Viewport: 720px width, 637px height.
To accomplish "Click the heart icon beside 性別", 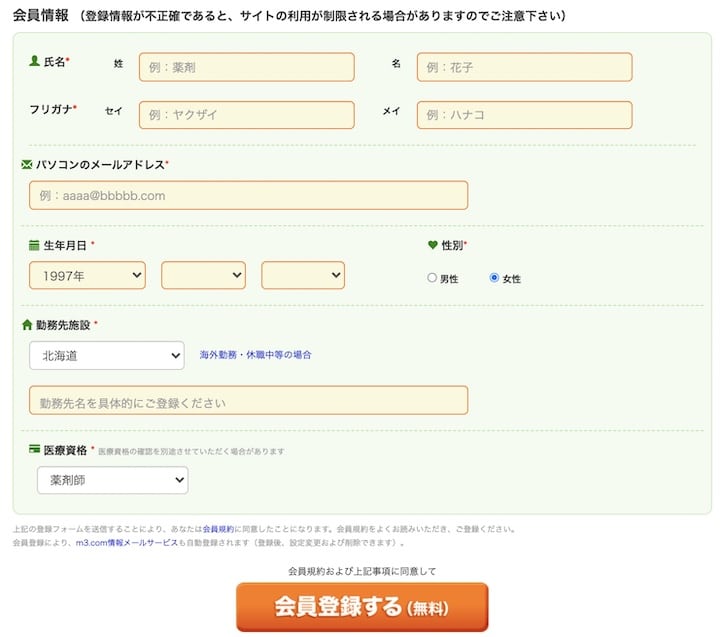I will [x=433, y=245].
